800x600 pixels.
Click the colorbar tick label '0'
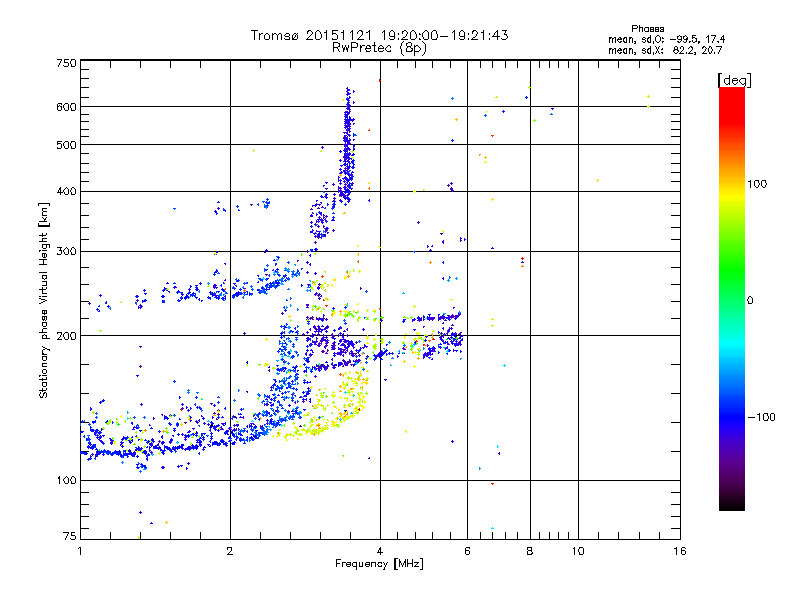point(750,301)
